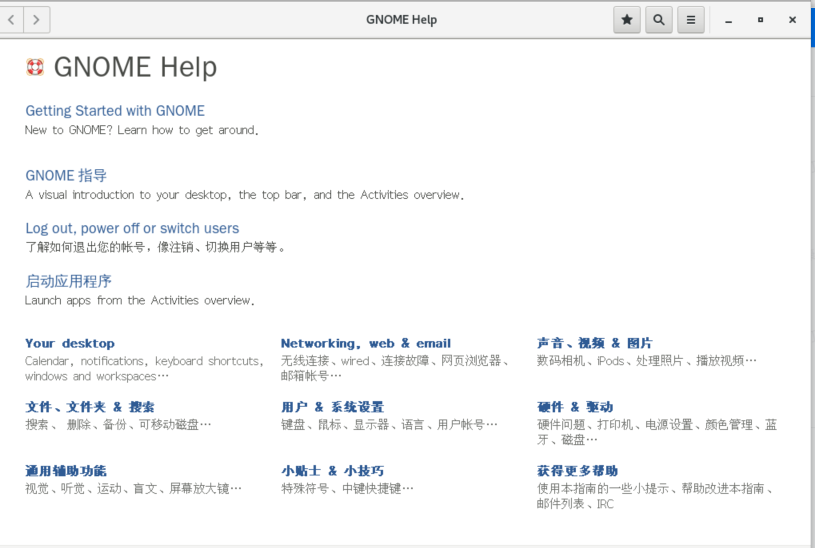Open the 文件、文件夹 & 搜索 topic

(90, 407)
